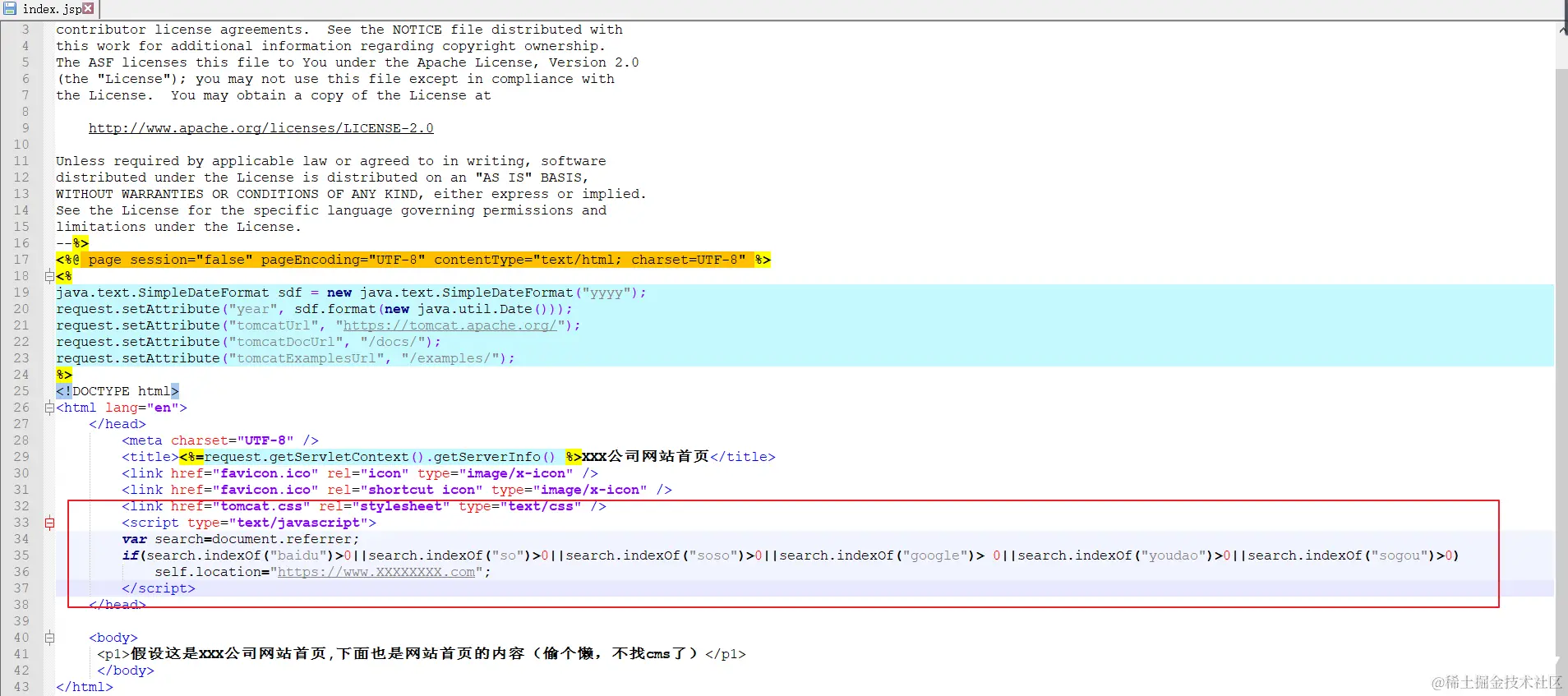Click the "tomcatExamplesUrl" string

(307, 358)
